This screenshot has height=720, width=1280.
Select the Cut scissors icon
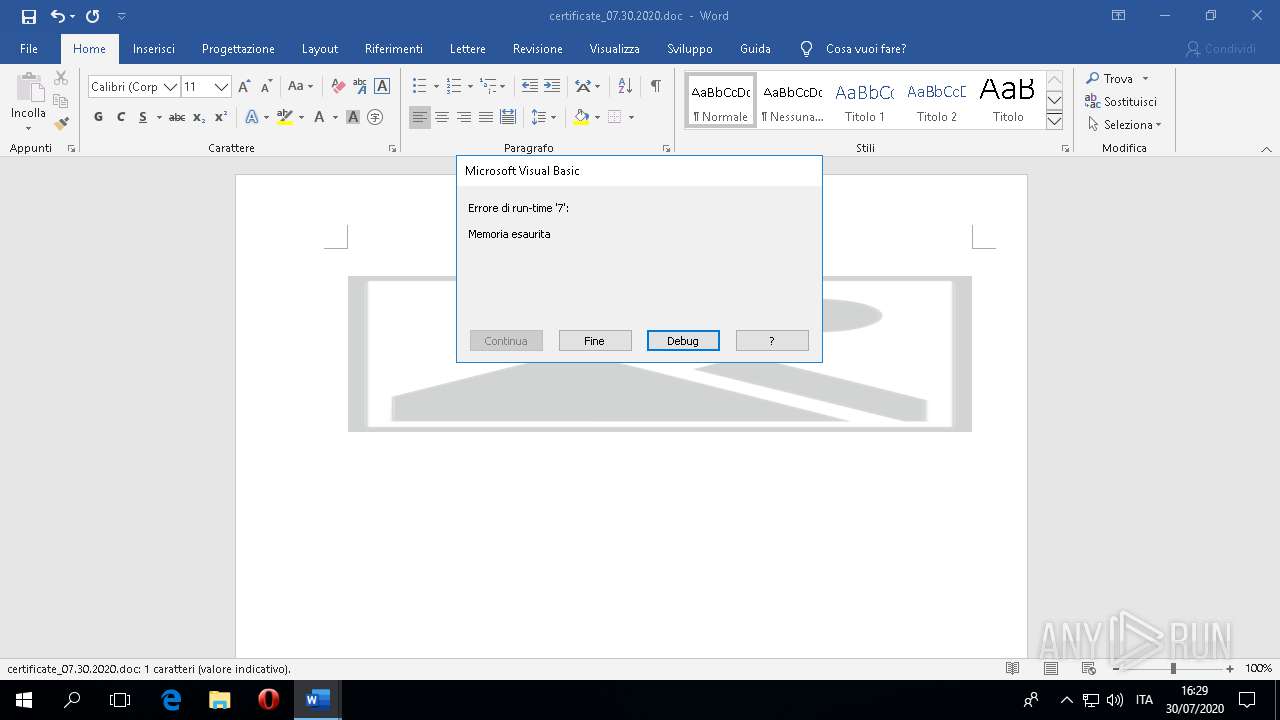[x=61, y=78]
